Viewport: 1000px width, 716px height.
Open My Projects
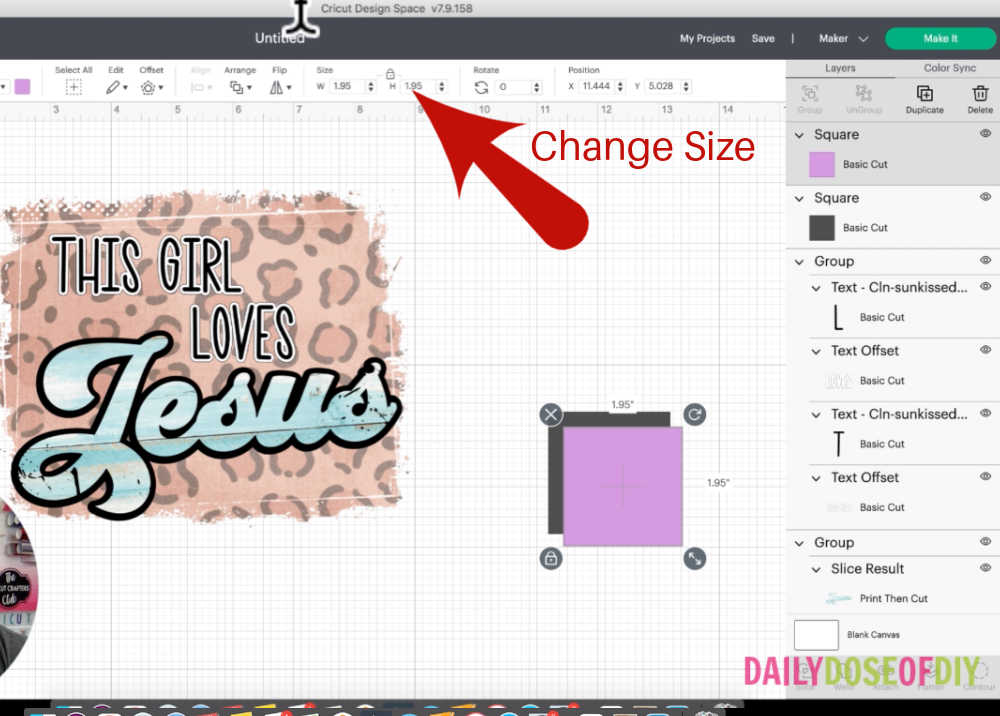(707, 38)
